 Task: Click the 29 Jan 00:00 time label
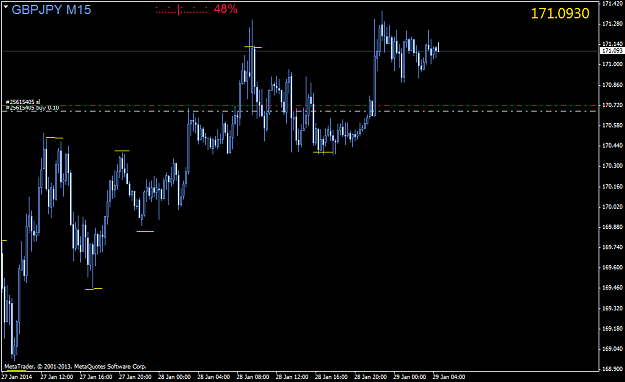click(x=409, y=377)
